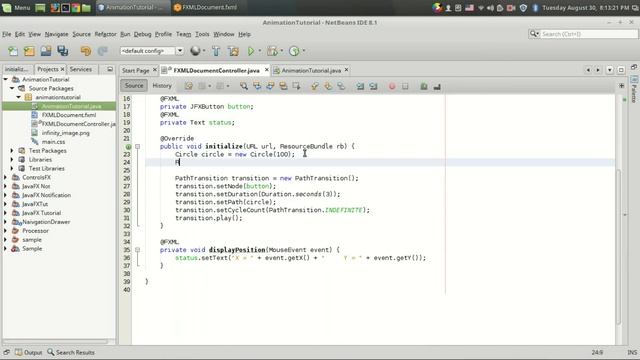640x360 pixels.
Task: Click the Find Selection magnifier icon in editor
Action: coord(244,86)
